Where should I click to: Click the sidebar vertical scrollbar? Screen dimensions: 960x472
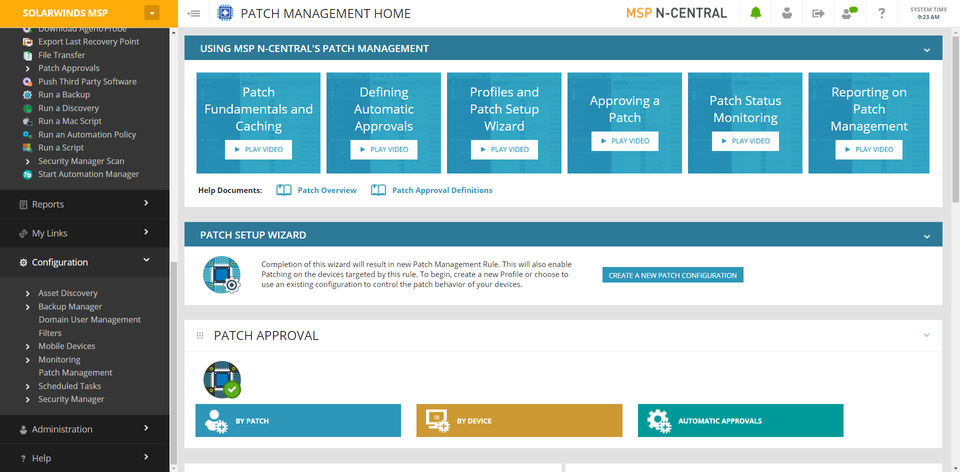(173, 361)
